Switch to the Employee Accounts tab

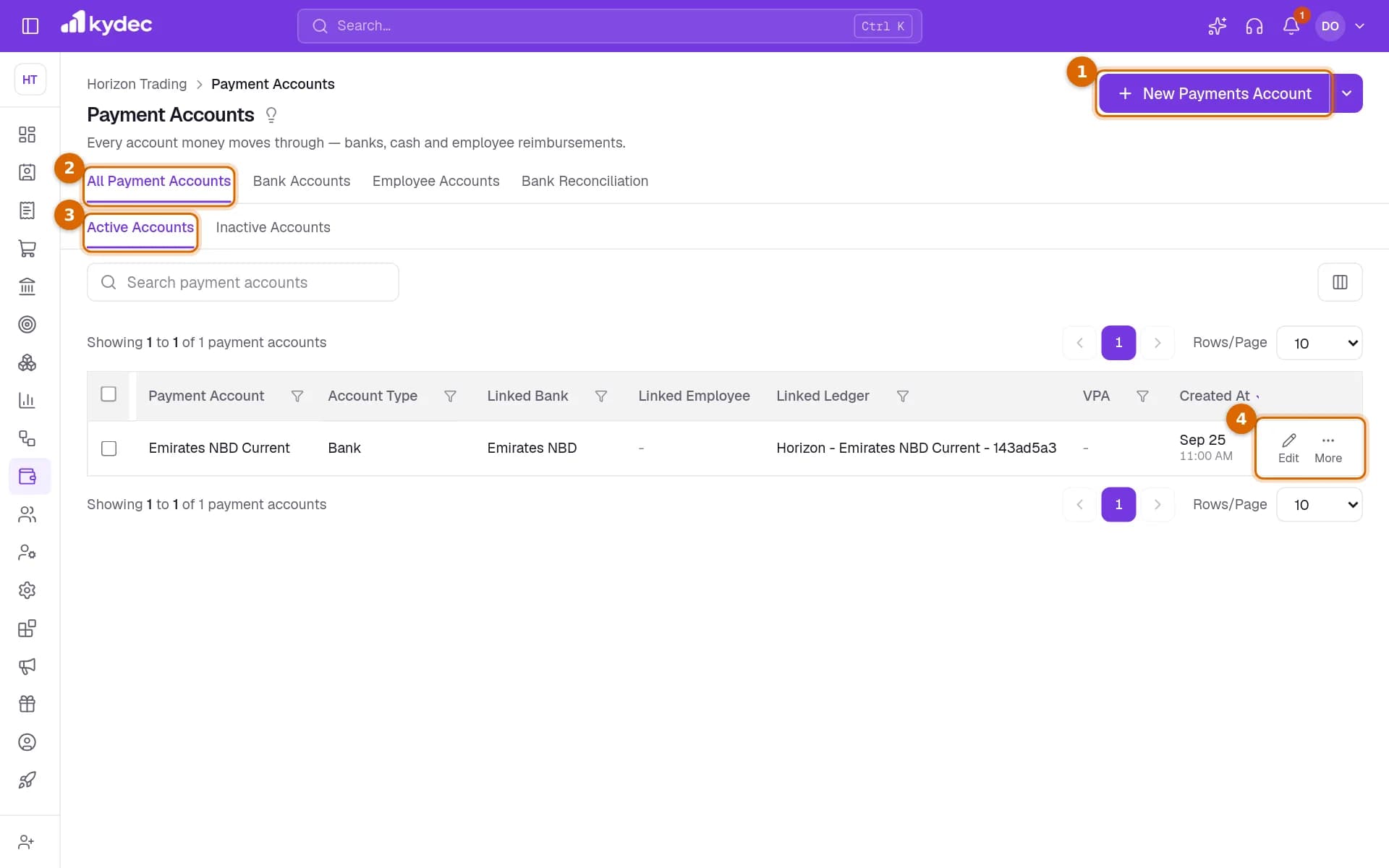436,181
